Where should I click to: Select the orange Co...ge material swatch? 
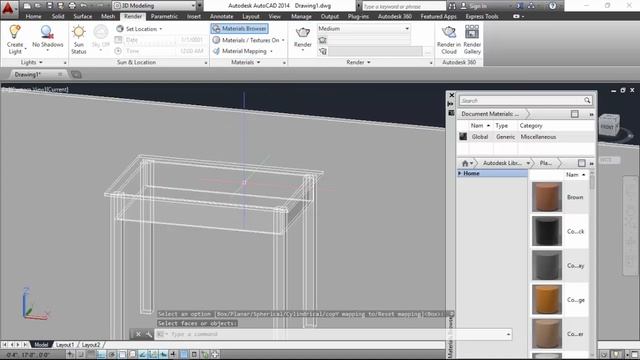coord(547,300)
